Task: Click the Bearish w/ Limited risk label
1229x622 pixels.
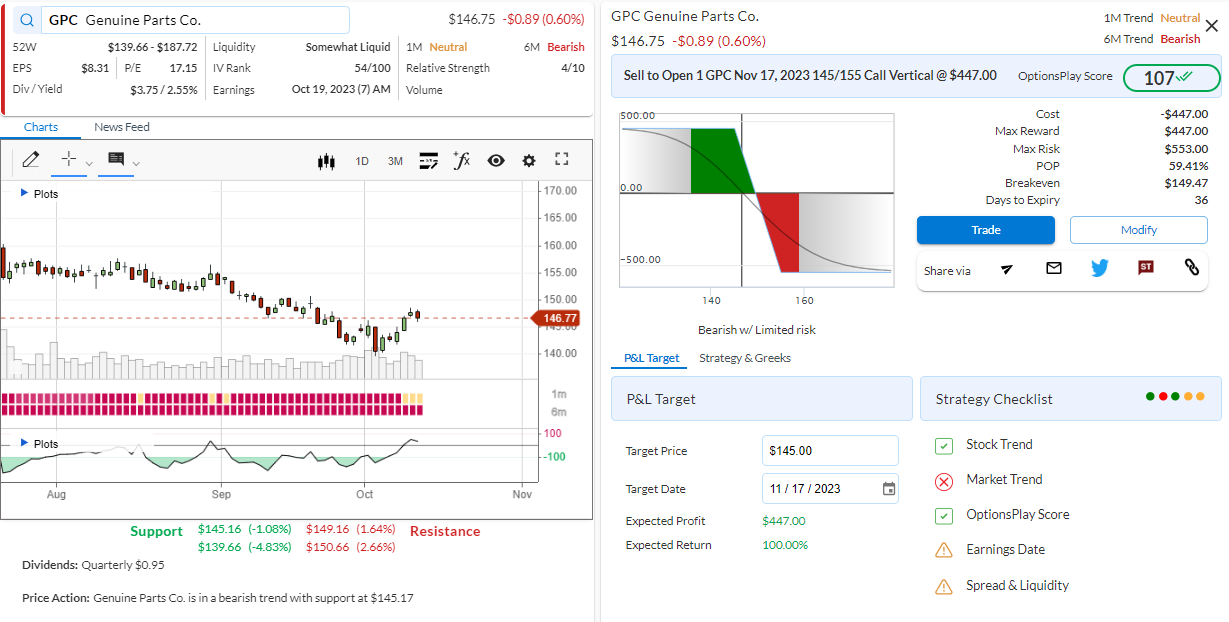Action: tap(757, 330)
